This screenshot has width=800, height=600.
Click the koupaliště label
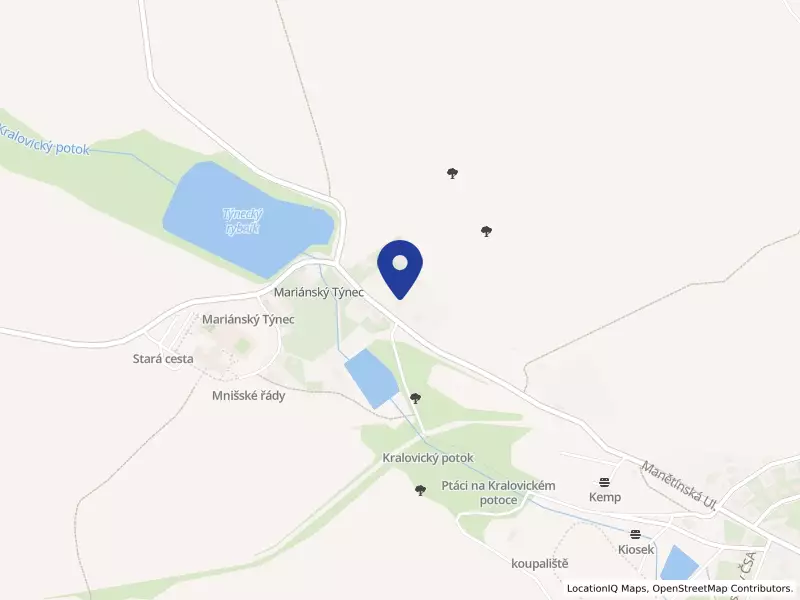(x=540, y=564)
